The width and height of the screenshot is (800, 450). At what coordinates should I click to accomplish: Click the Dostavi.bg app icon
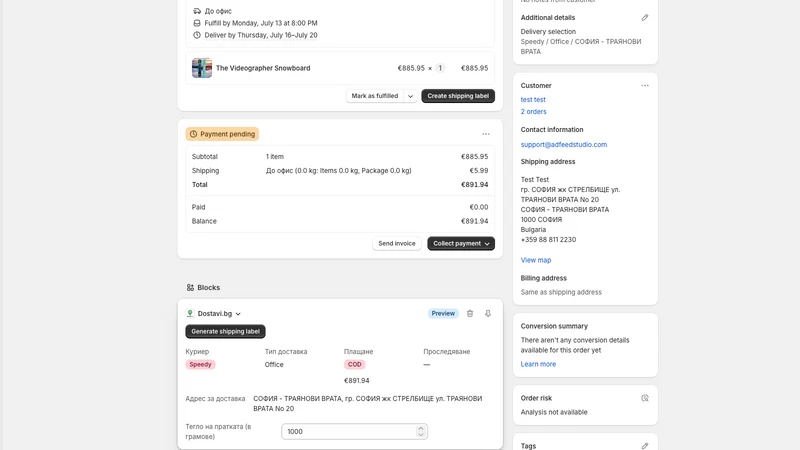click(190, 313)
